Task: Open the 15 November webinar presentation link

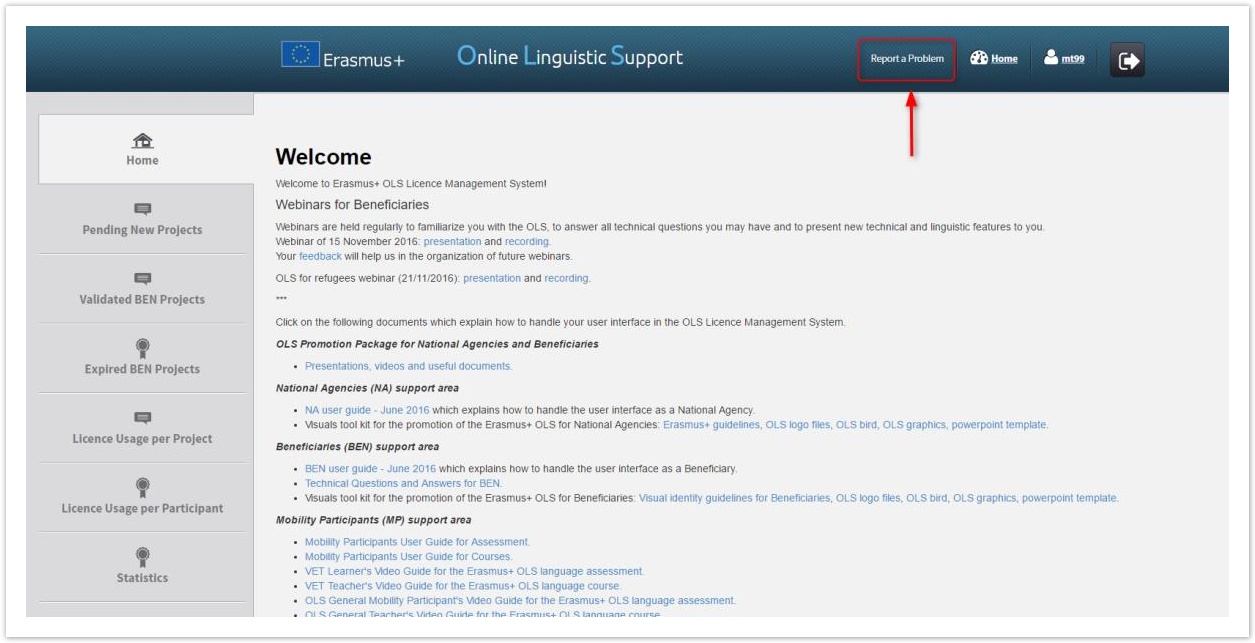Action: tap(452, 242)
